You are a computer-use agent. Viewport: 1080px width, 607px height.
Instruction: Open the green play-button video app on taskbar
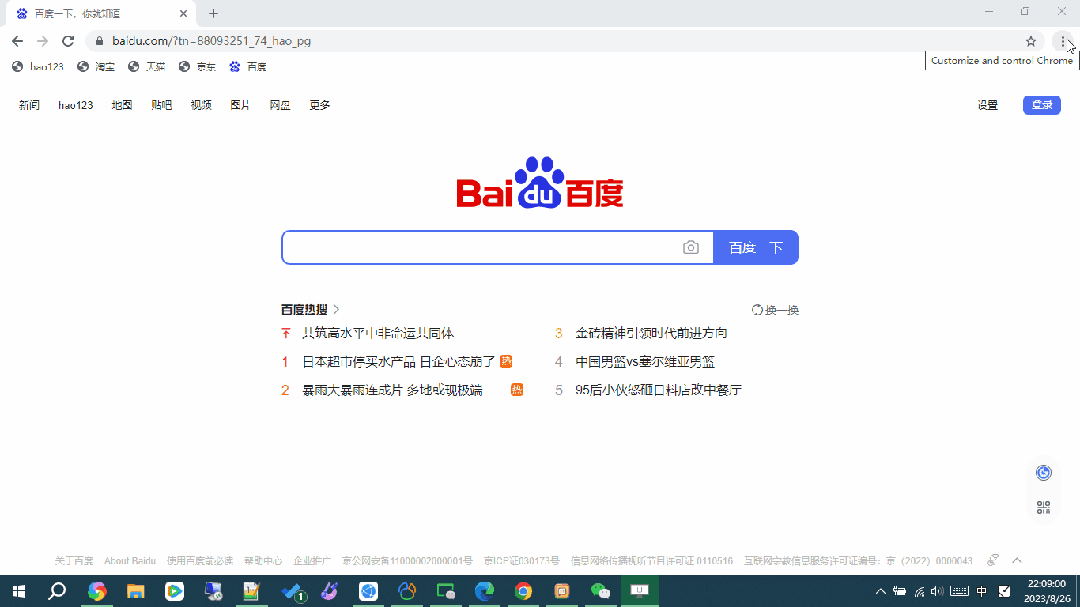click(x=174, y=591)
